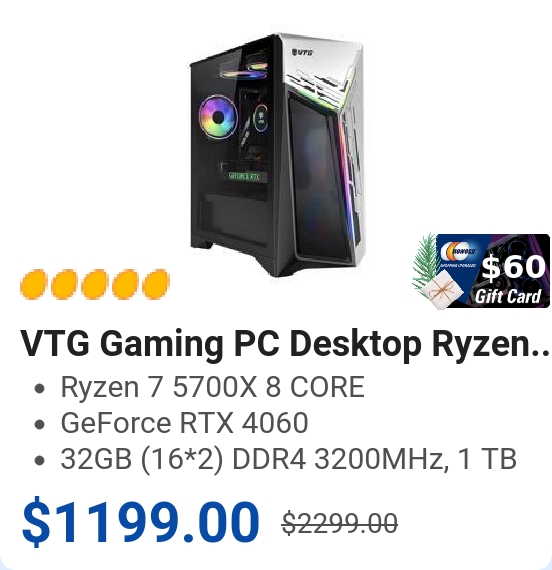Click the GeForce RTX label on graphics card
Viewport: 552px width, 570px height.
coord(244,177)
